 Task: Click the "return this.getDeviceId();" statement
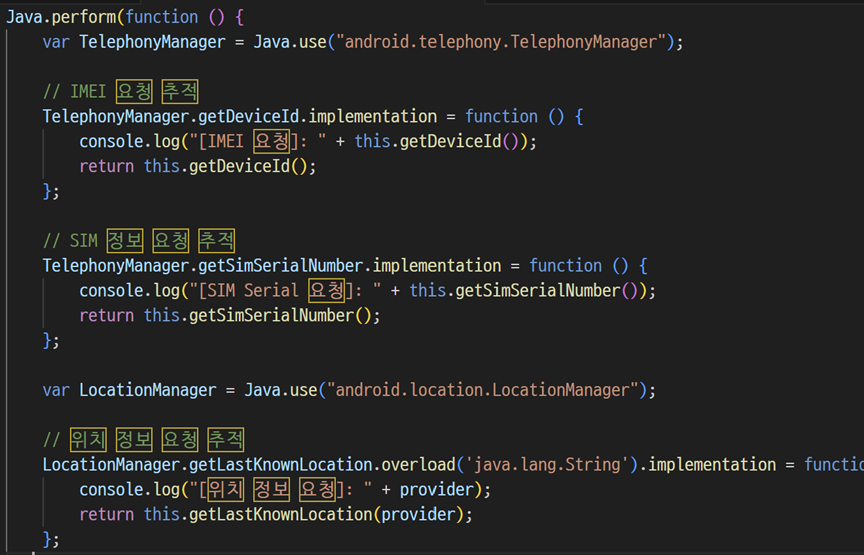(197, 167)
